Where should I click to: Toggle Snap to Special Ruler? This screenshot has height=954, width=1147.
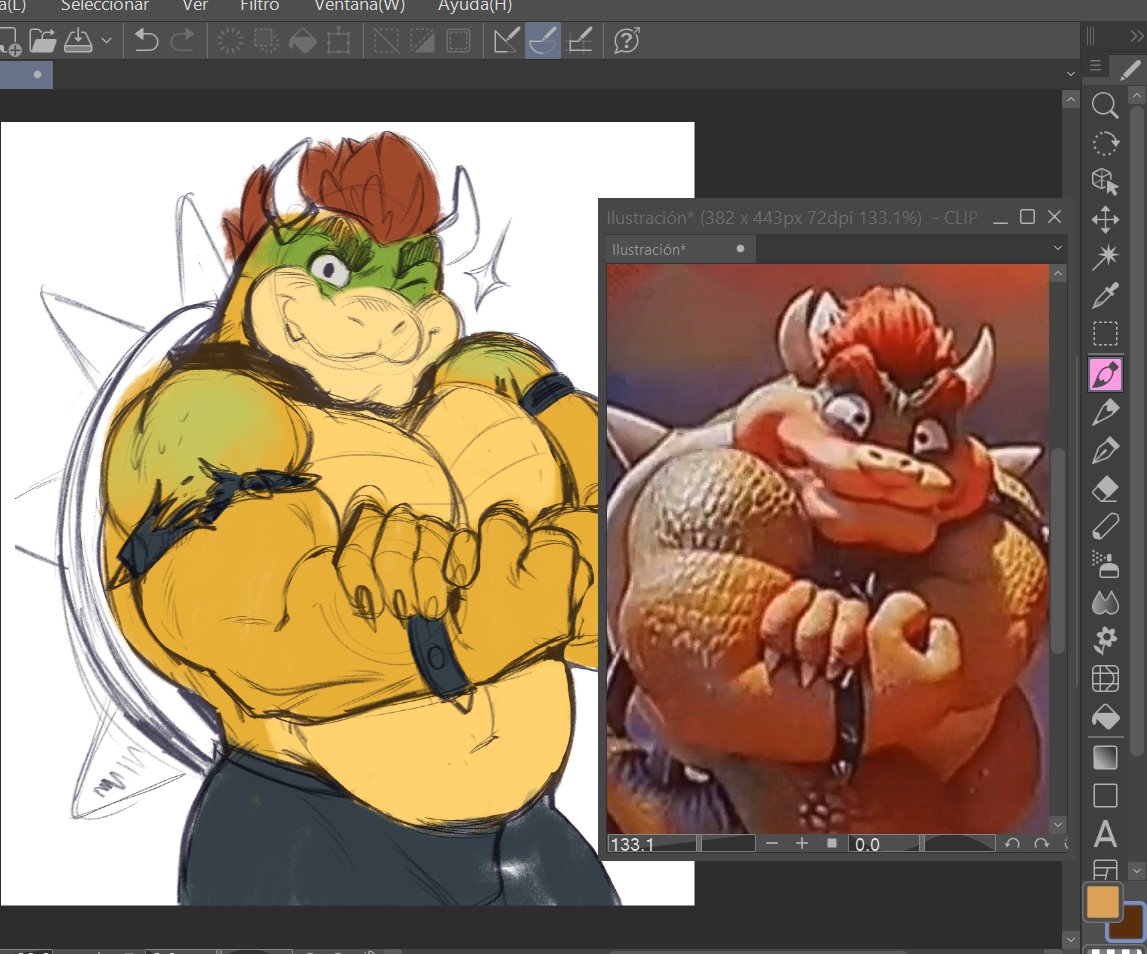tap(543, 41)
